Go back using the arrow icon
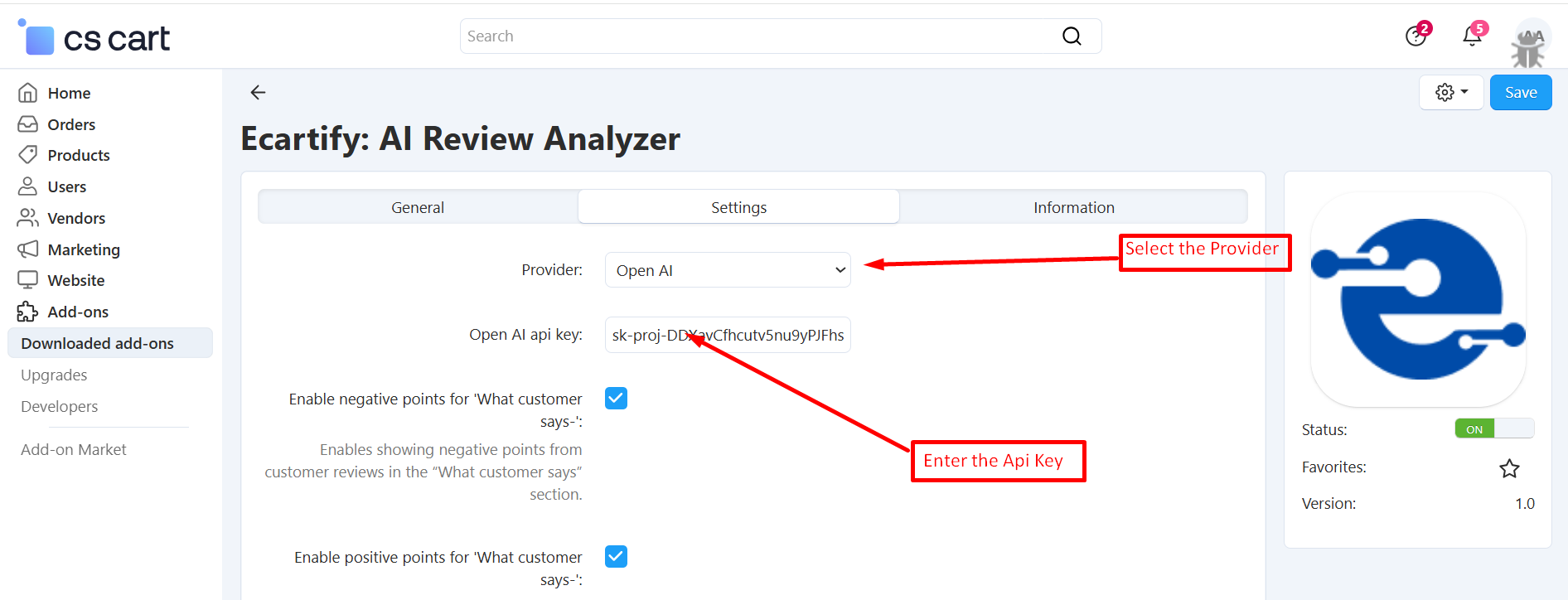Screen dimensions: 1568x600 [x=258, y=92]
